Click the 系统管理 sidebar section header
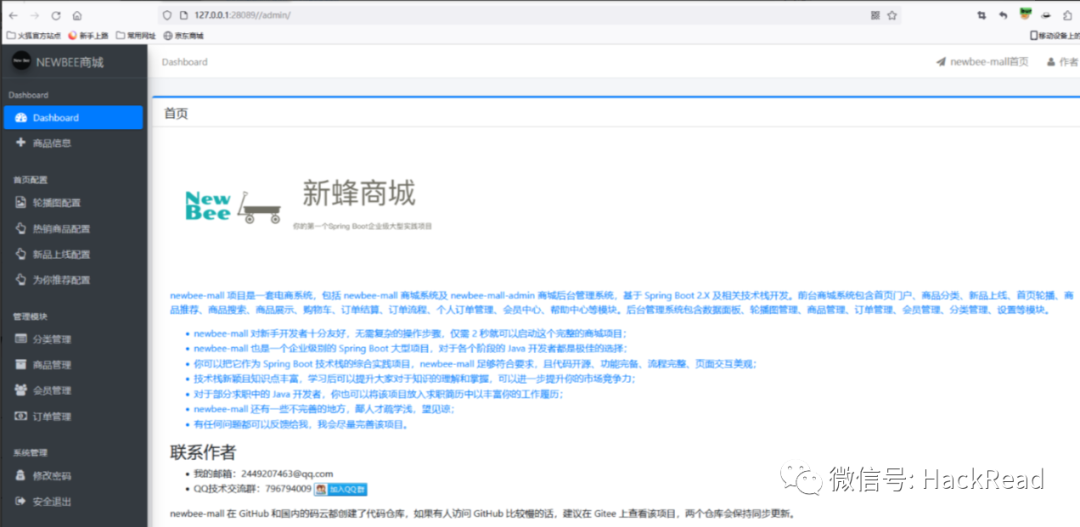This screenshot has width=1080, height=527. 30,453
